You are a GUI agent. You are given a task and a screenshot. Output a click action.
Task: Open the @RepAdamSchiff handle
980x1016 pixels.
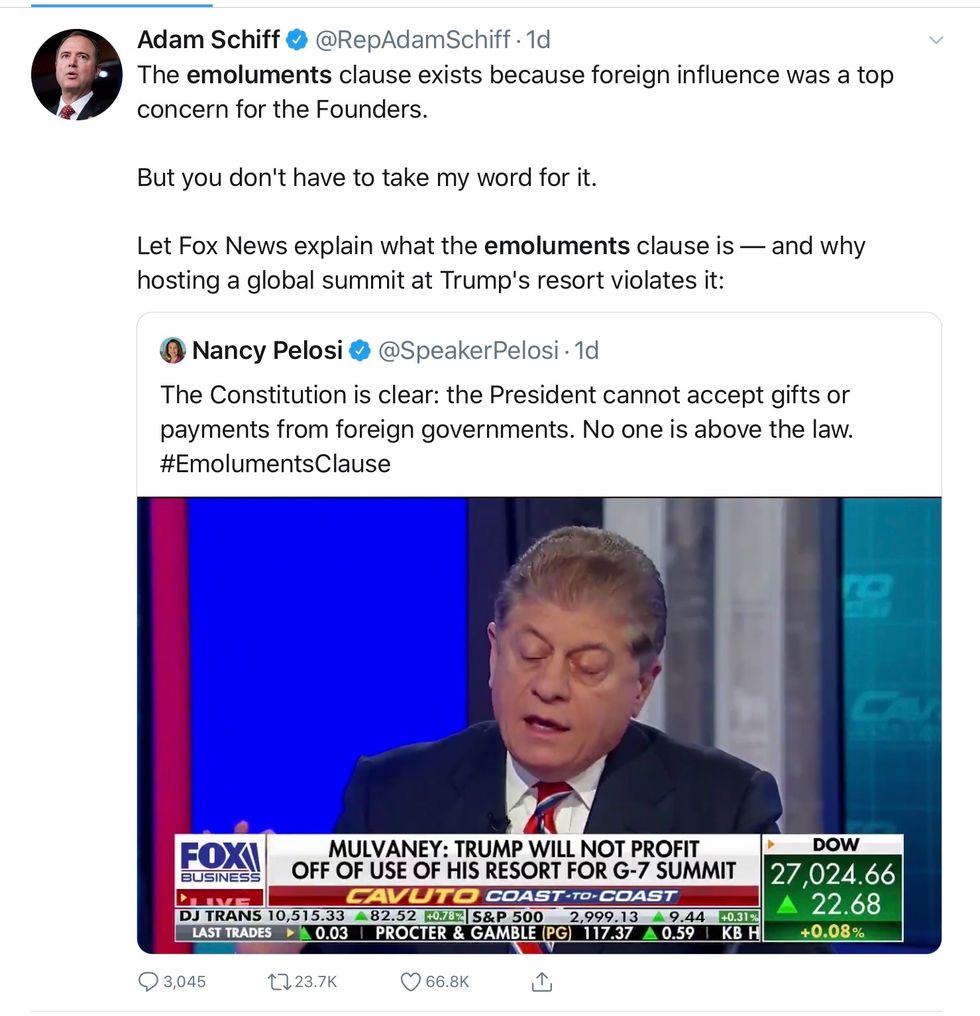coord(412,40)
